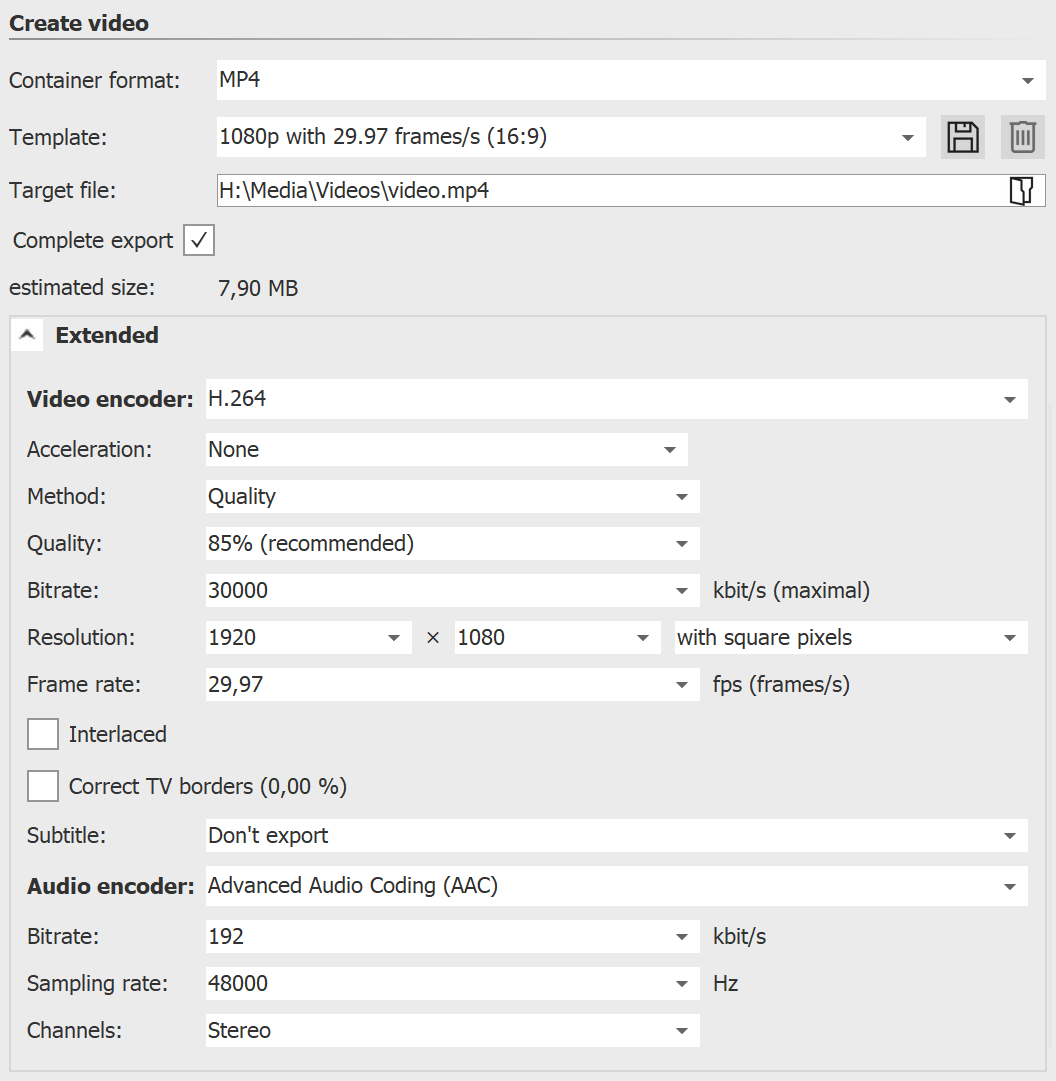Enable Correct TV borders

pyautogui.click(x=42, y=786)
